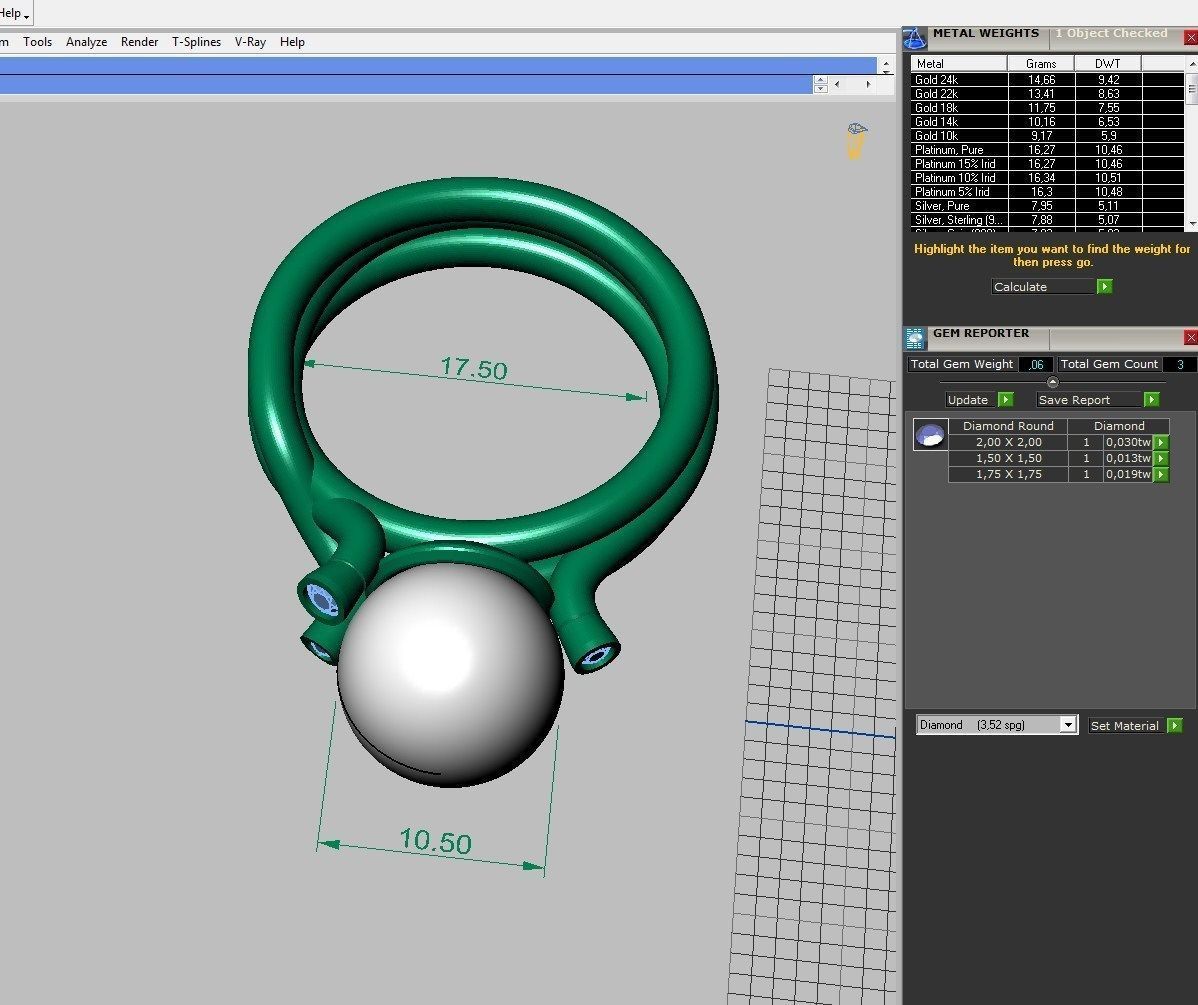Click green go arrow beside Update
Screen dimensions: 1198x1005
click(1006, 400)
